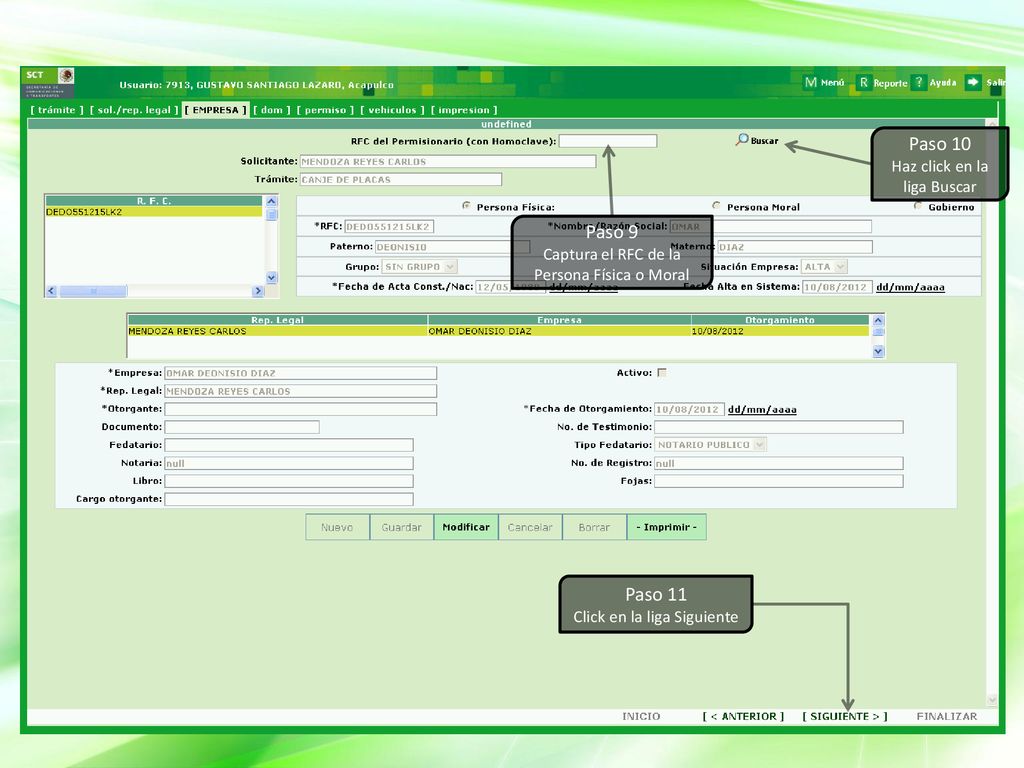The image size is (1024, 768).
Task: Click the R.F.C. list scroll down arrow
Action: 272,277
